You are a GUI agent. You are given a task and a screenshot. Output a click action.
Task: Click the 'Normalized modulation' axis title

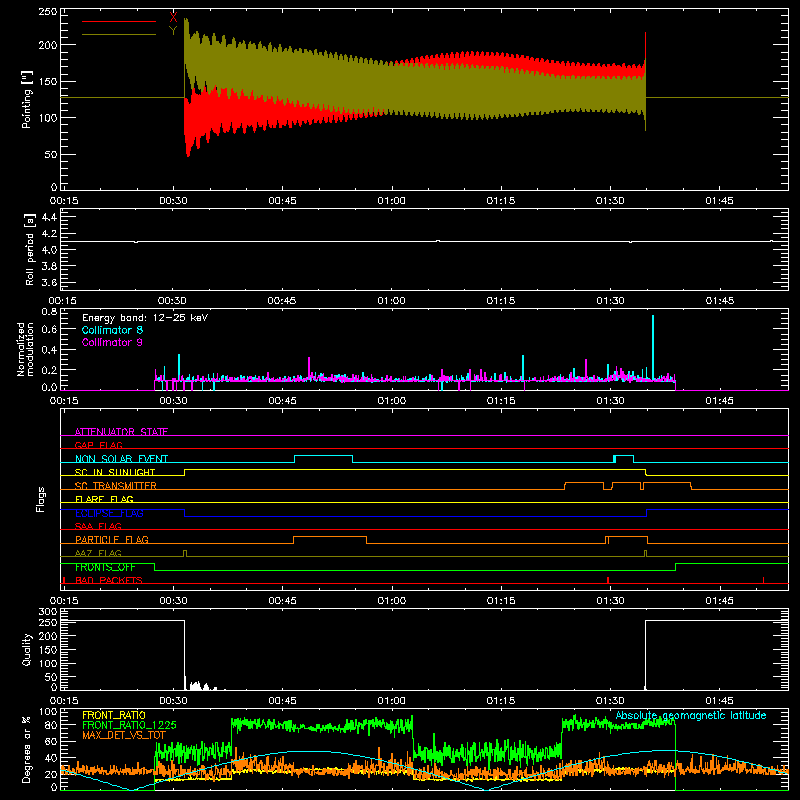(x=26, y=349)
